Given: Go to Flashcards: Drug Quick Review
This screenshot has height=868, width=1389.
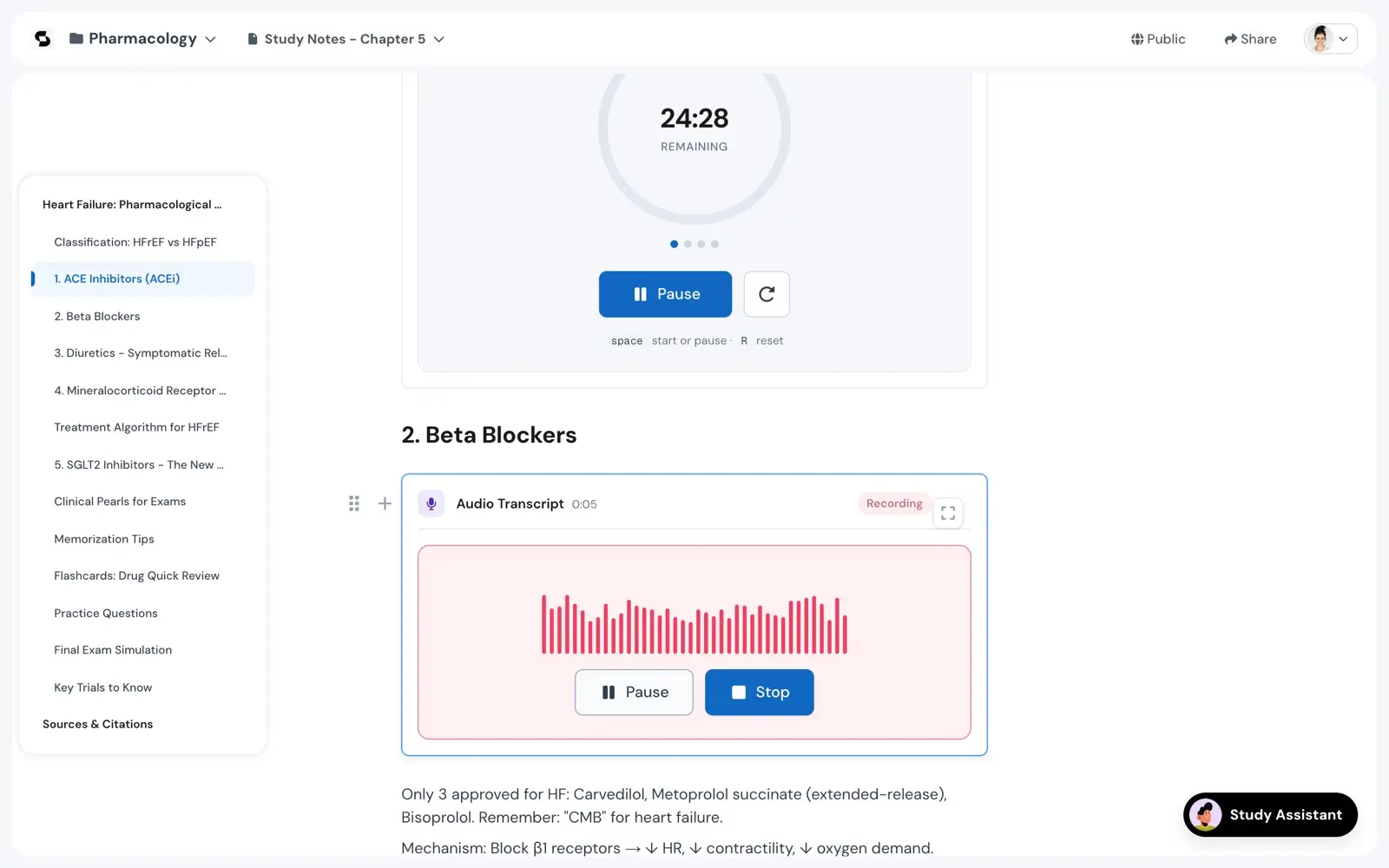Looking at the screenshot, I should pyautogui.click(x=136, y=575).
